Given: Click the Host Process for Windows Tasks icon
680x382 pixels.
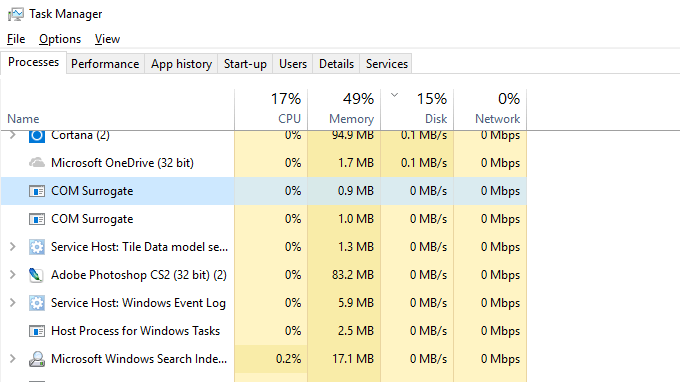Looking at the screenshot, I should point(37,331).
